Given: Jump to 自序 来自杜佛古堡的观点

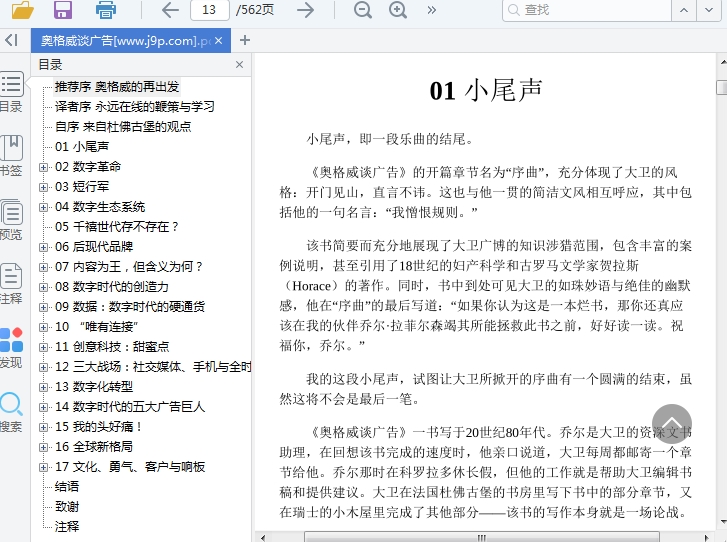Looking at the screenshot, I should click(123, 127).
